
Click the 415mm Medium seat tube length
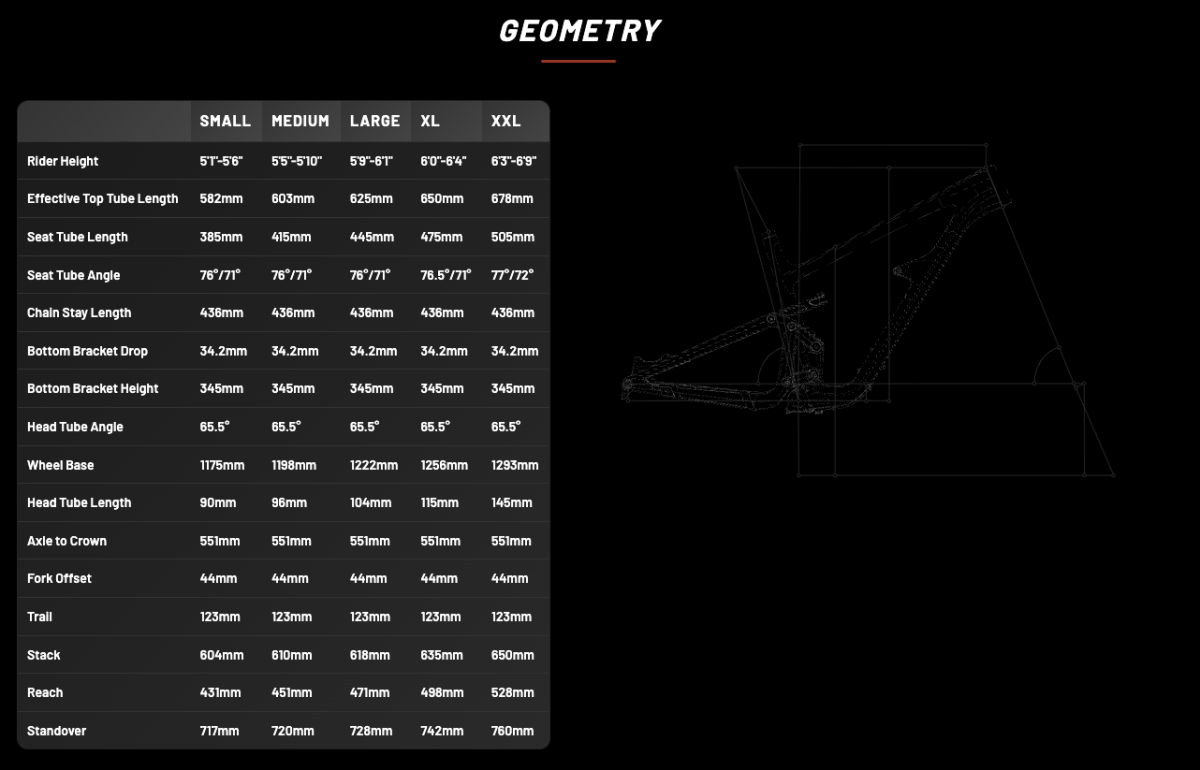pyautogui.click(x=291, y=237)
